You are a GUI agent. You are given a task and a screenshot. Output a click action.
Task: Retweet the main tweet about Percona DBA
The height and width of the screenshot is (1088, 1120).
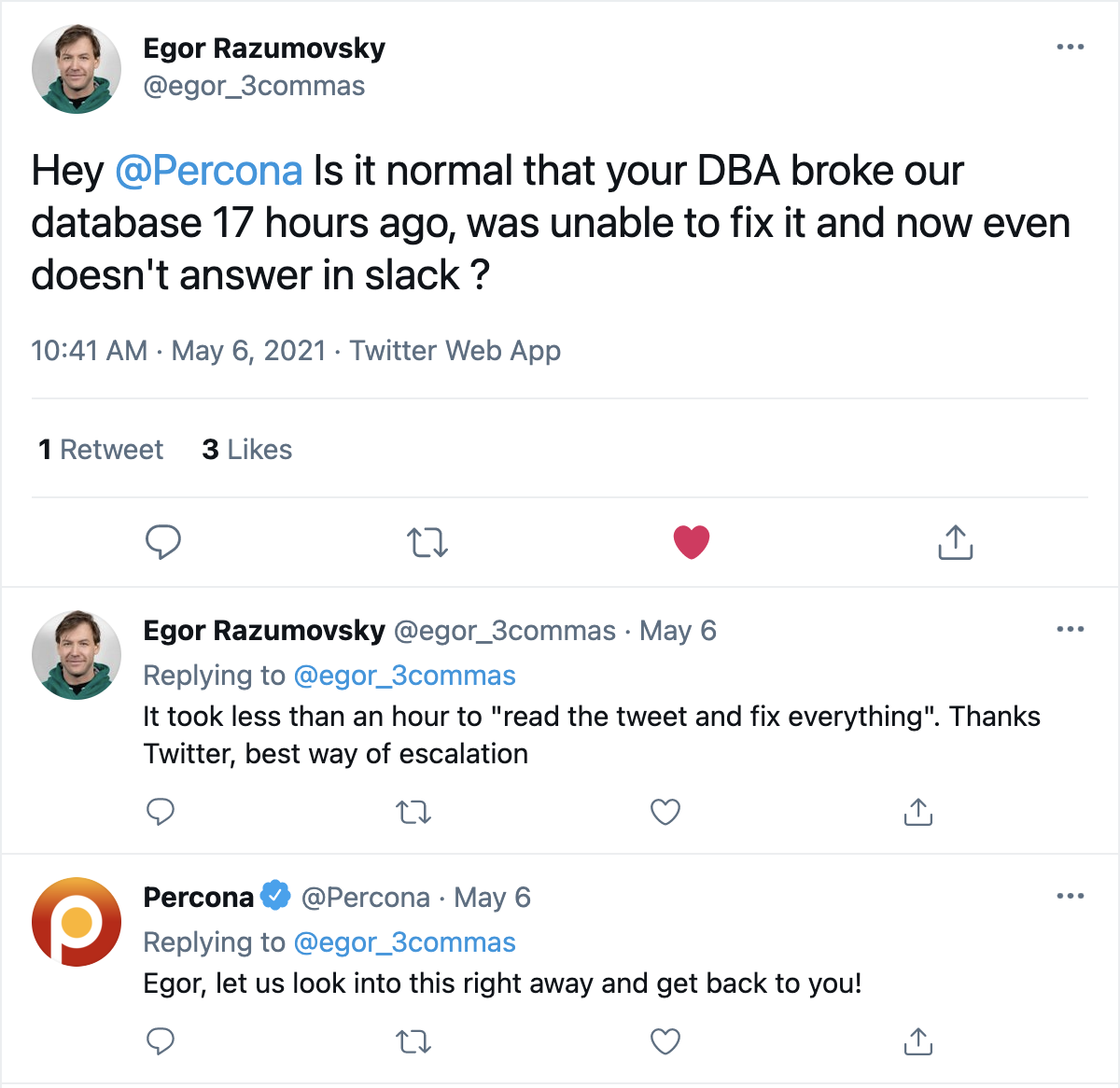pyautogui.click(x=427, y=542)
